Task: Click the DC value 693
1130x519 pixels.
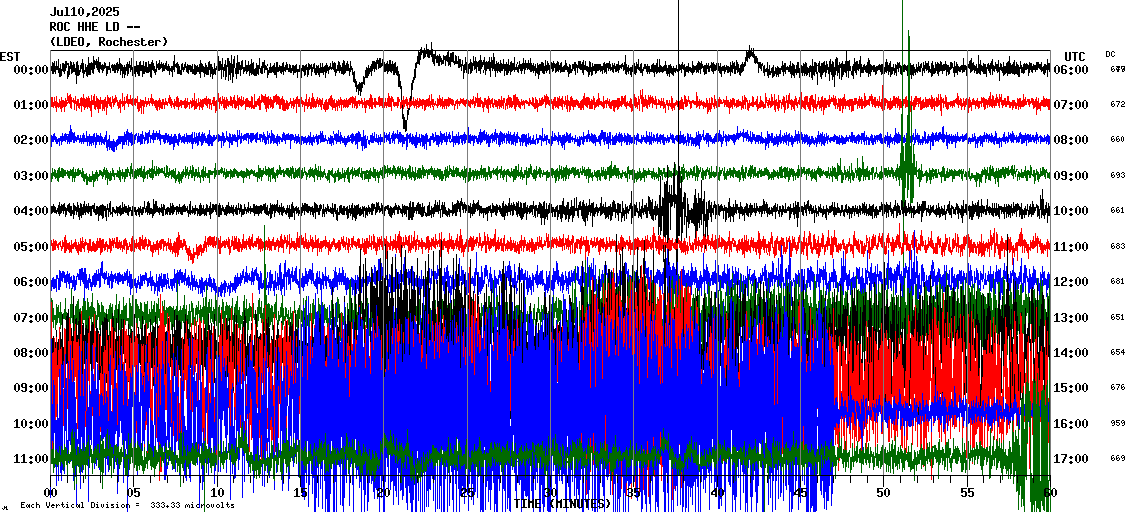Action: [1117, 175]
